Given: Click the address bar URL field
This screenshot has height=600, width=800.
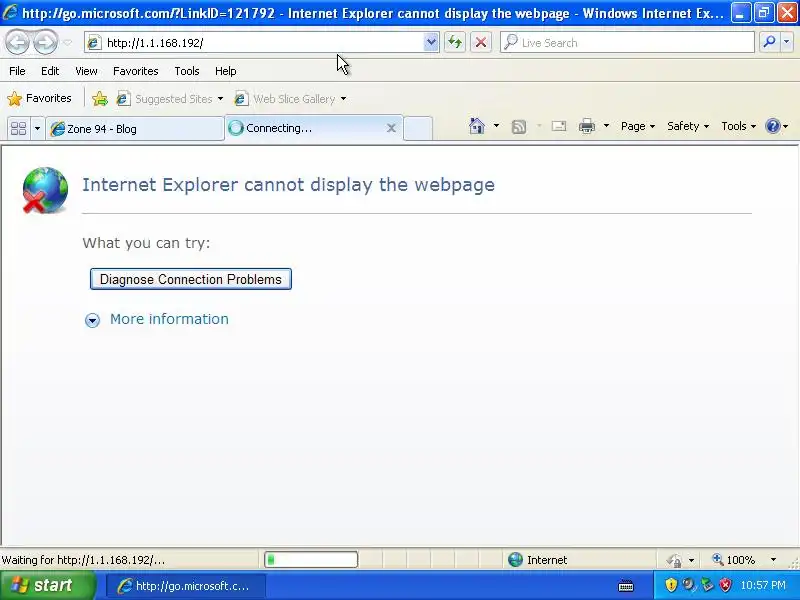Looking at the screenshot, I should (x=255, y=43).
